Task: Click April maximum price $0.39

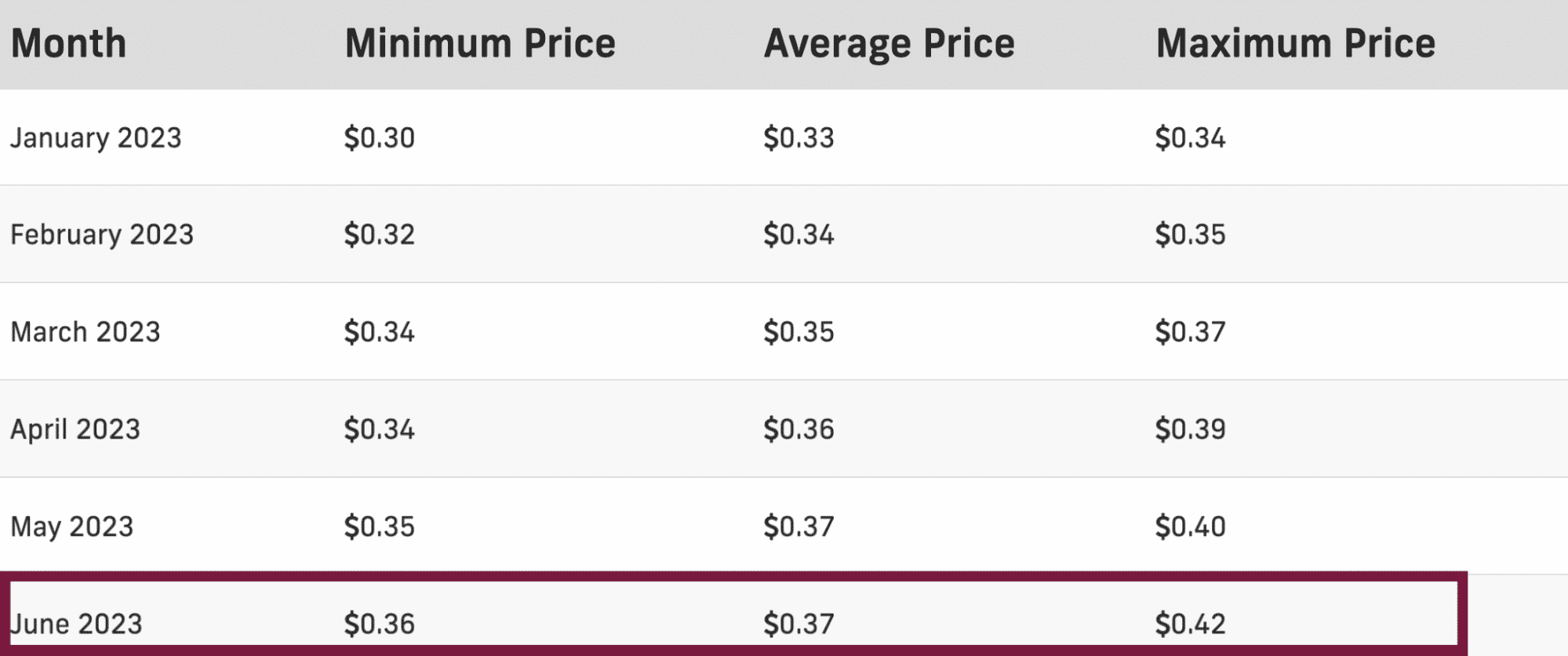Action: point(1190,429)
